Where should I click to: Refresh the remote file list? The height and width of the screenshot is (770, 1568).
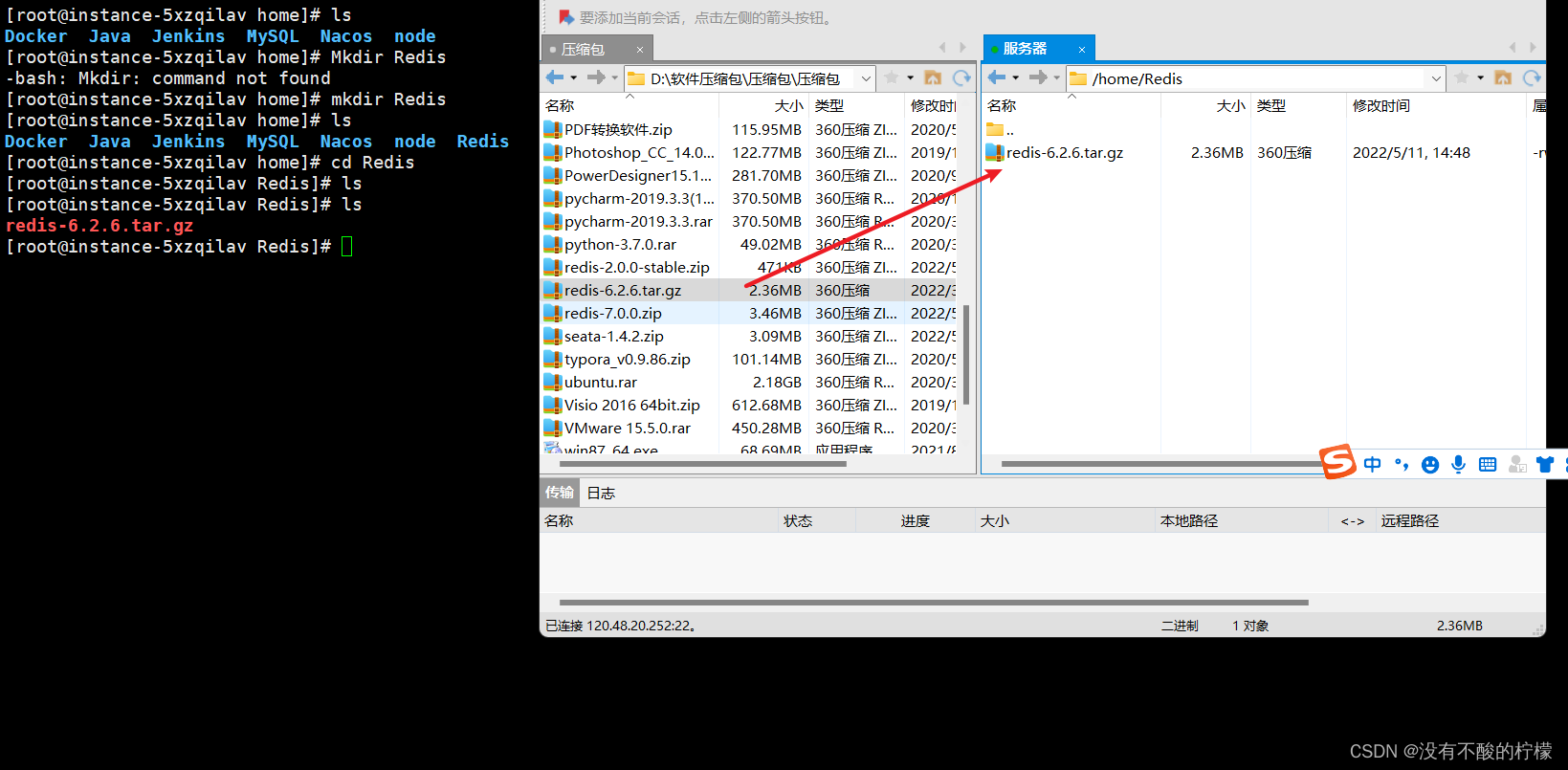(x=1532, y=77)
